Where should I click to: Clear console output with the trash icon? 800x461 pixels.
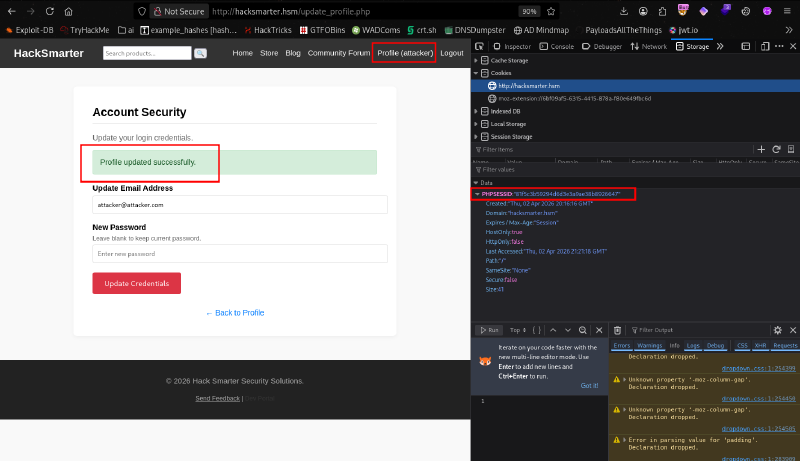point(617,330)
